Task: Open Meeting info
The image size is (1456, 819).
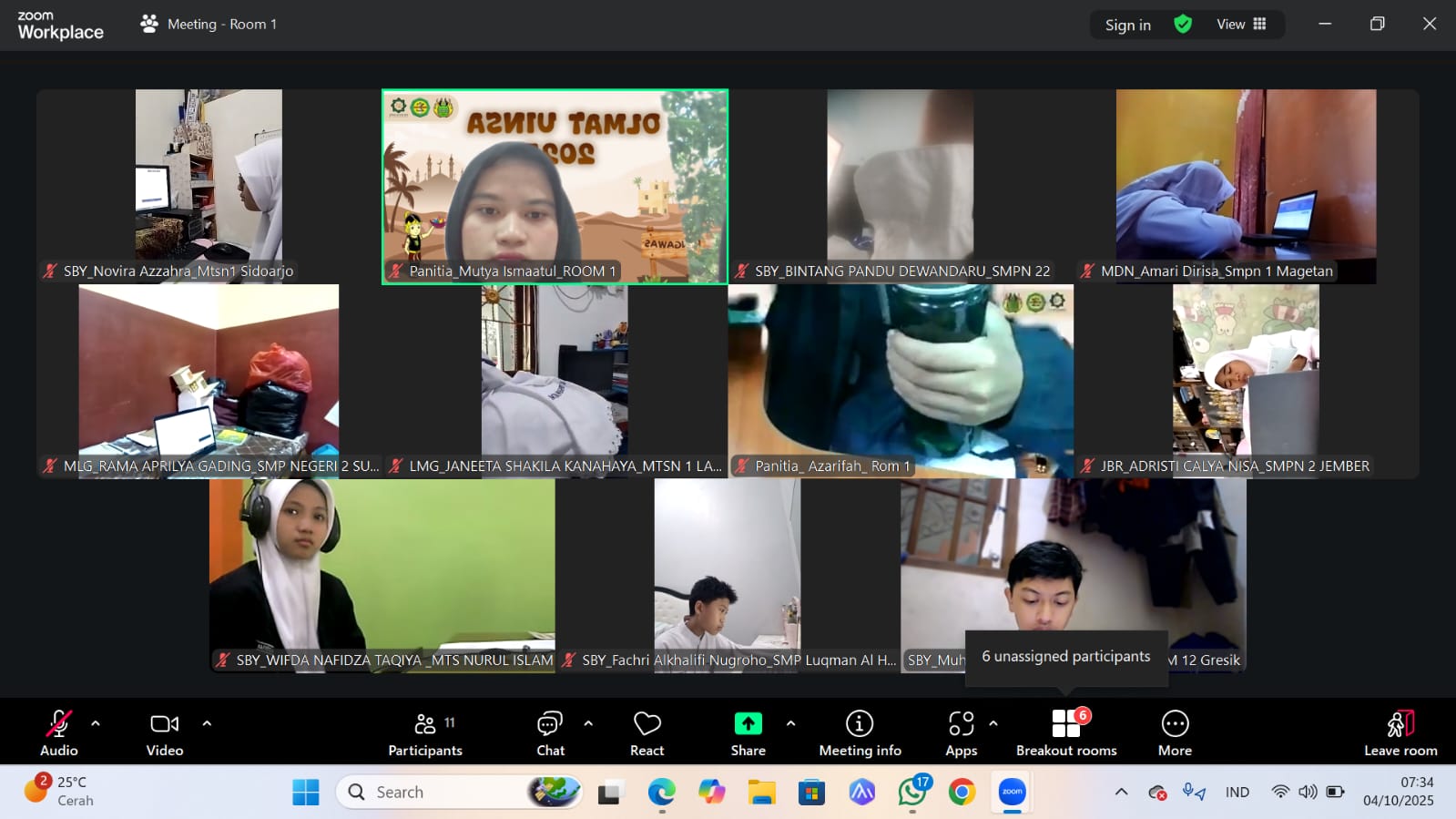Action: (860, 733)
